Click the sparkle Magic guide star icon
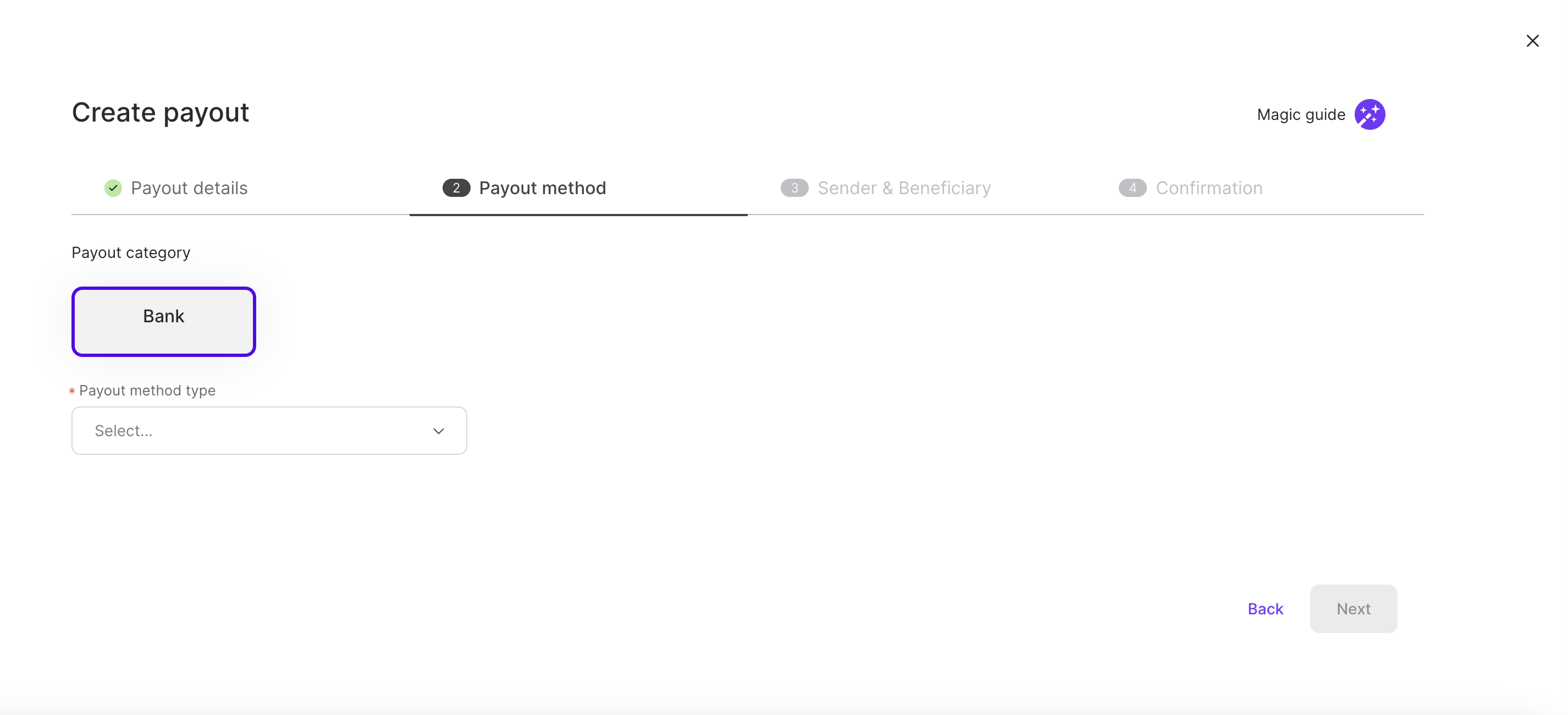This screenshot has width=1568, height=715. pos(1370,114)
